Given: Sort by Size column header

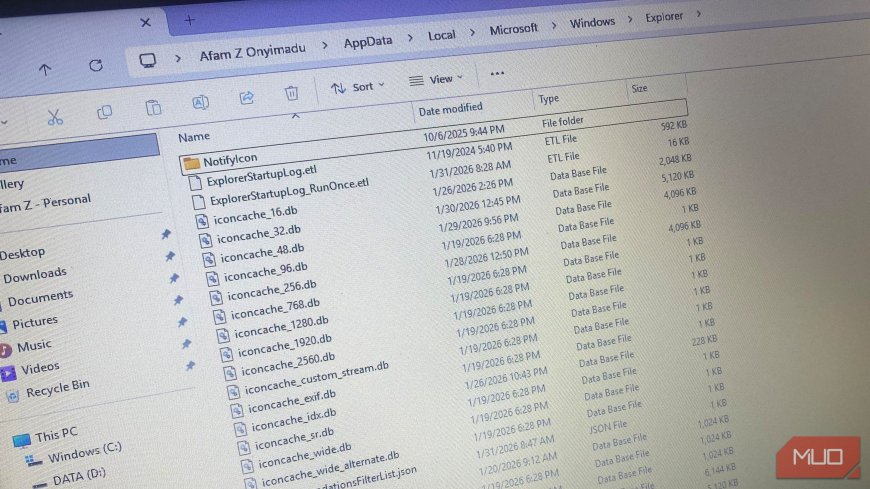Looking at the screenshot, I should pos(639,88).
